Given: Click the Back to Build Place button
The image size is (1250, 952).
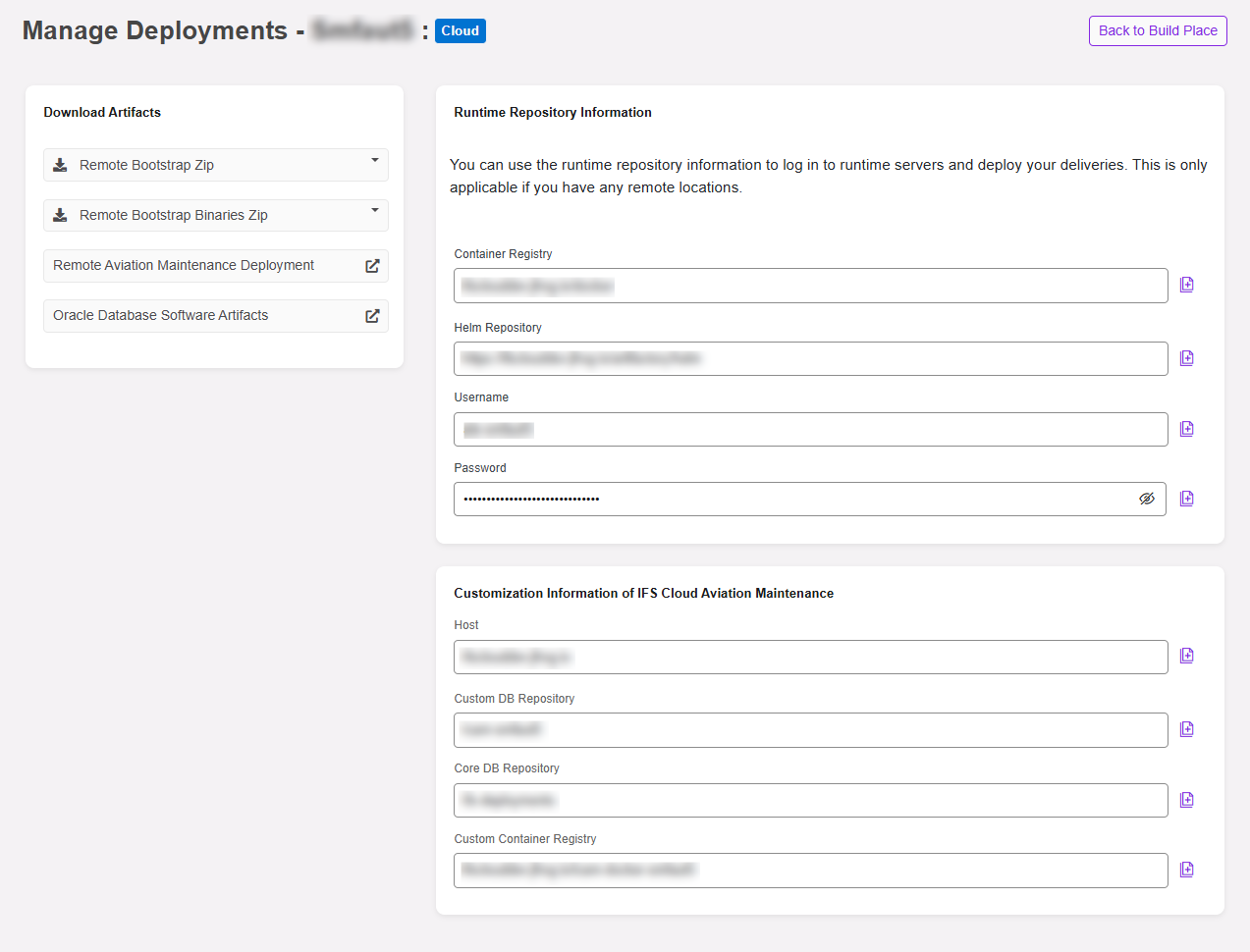Looking at the screenshot, I should coord(1158,30).
